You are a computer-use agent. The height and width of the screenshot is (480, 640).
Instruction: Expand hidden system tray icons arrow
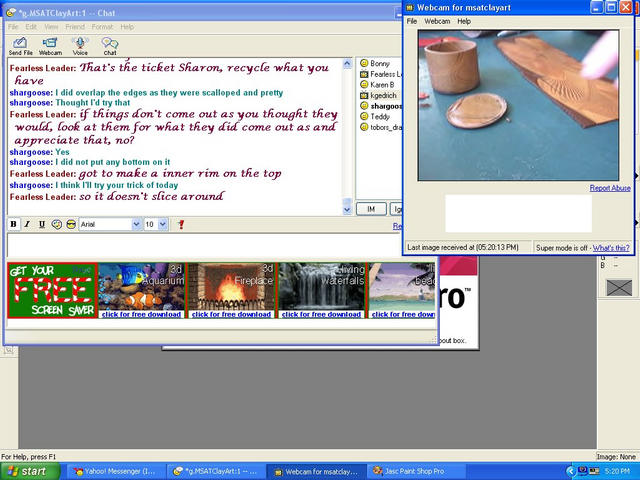pos(571,471)
